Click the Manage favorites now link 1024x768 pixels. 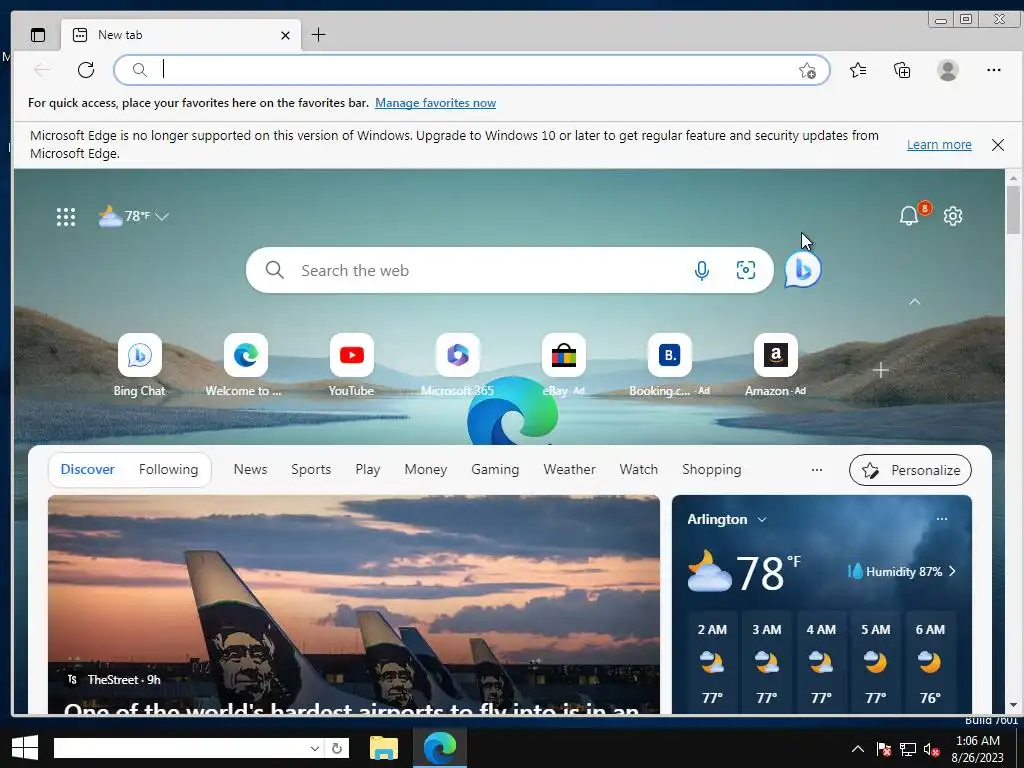pyautogui.click(x=436, y=103)
